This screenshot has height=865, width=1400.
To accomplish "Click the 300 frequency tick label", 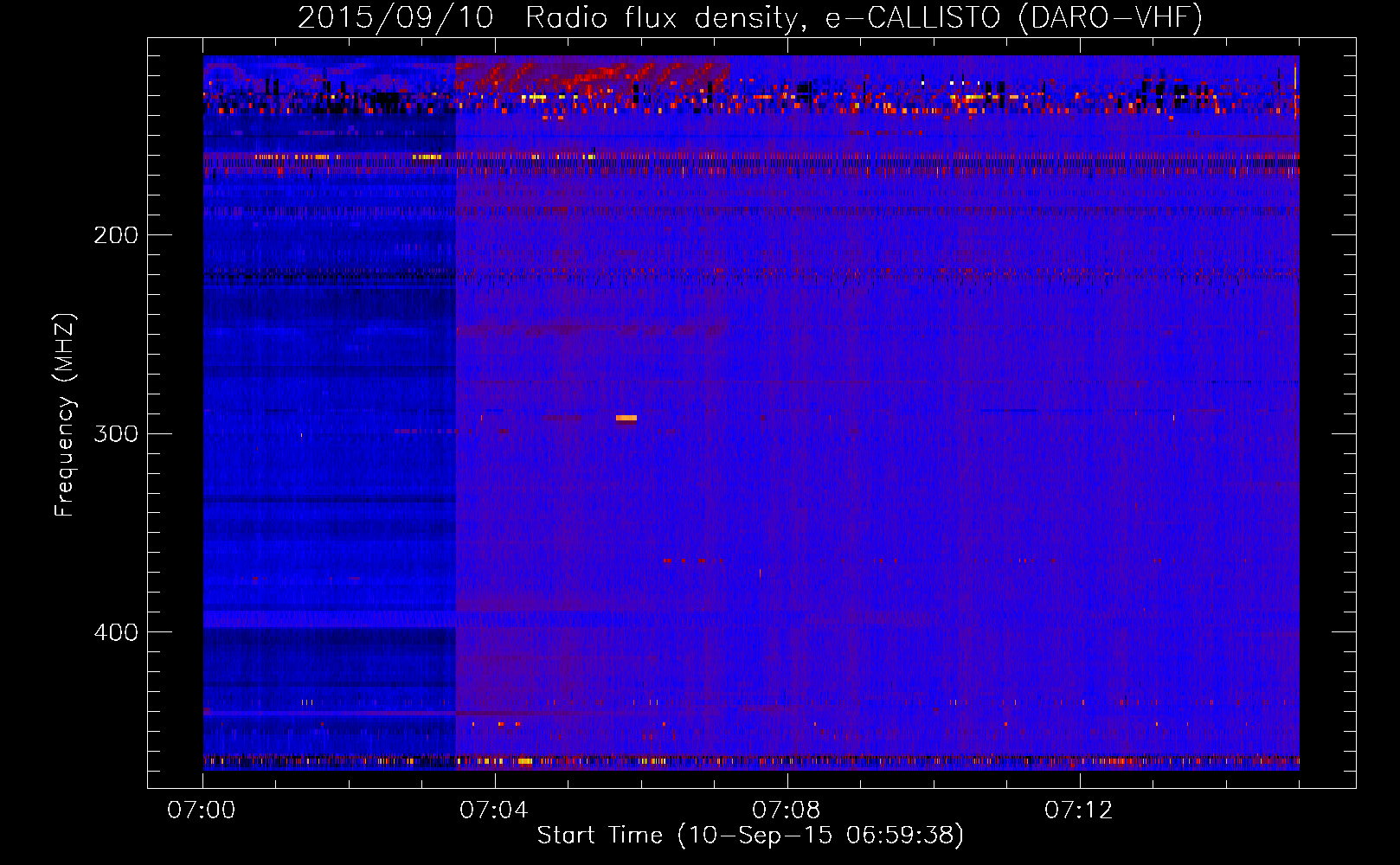I will tap(116, 433).
